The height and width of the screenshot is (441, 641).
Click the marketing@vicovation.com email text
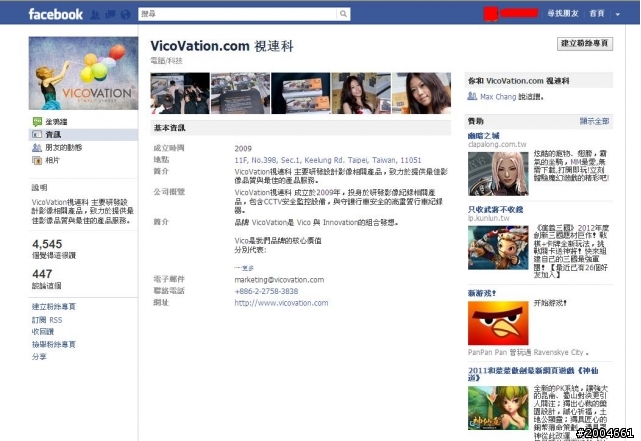[279, 280]
